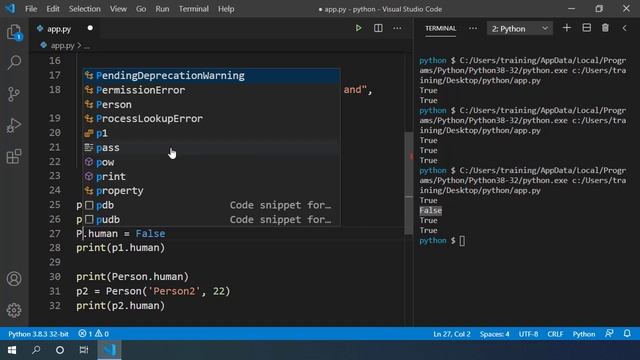Open the Search view in activity bar
This screenshot has width=640, height=360.
pos(14,62)
